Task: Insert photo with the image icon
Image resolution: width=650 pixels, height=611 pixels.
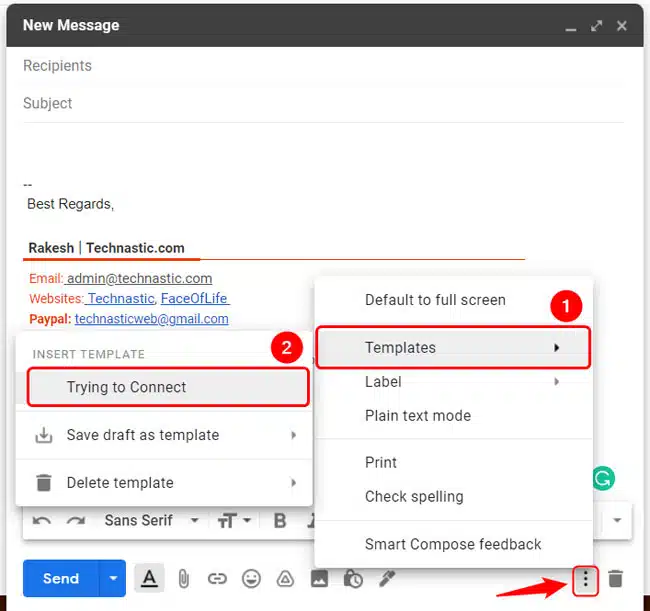Action: [319, 579]
